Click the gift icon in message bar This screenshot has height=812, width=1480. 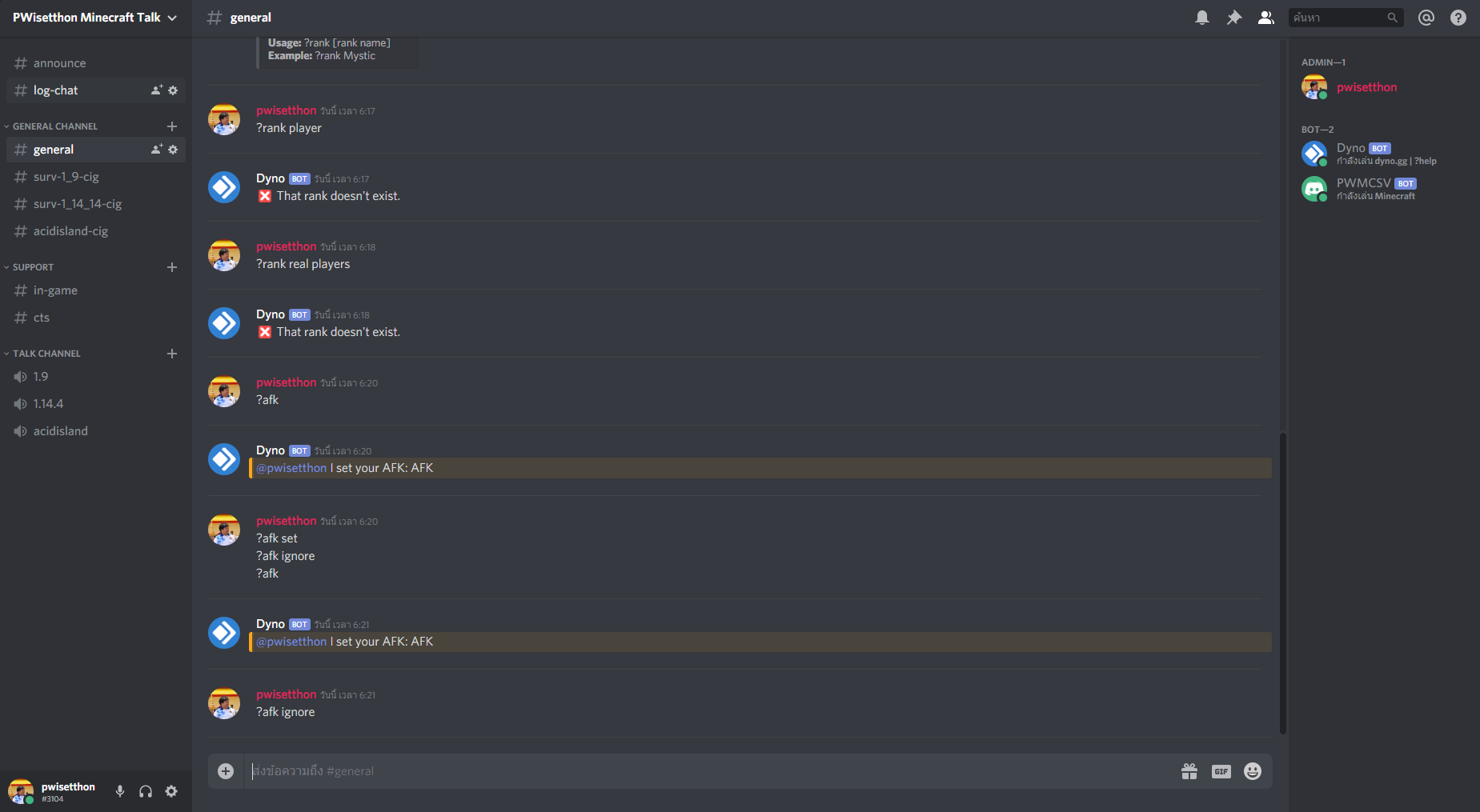tap(1189, 771)
